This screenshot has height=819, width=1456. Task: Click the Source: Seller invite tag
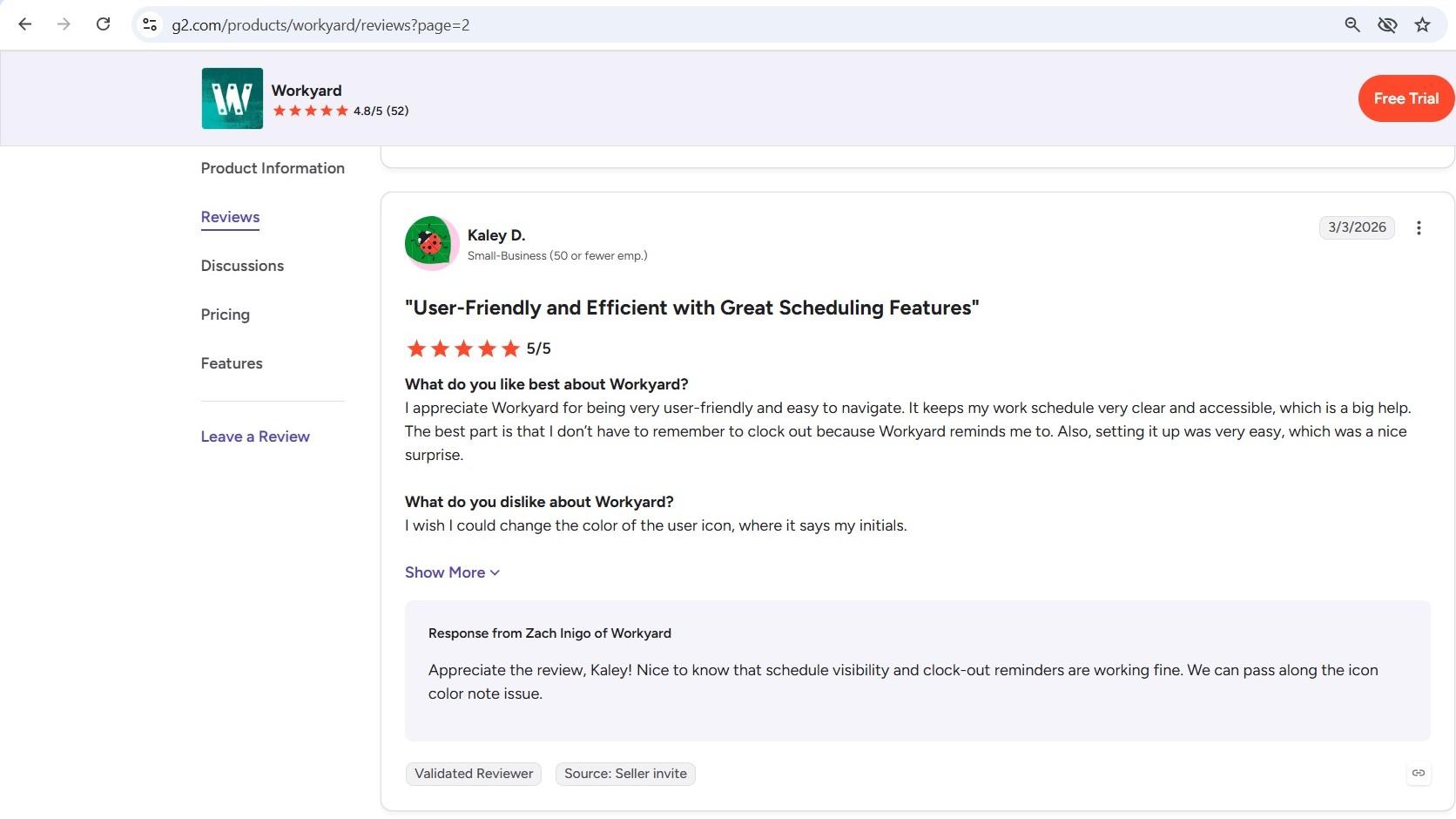tap(625, 774)
